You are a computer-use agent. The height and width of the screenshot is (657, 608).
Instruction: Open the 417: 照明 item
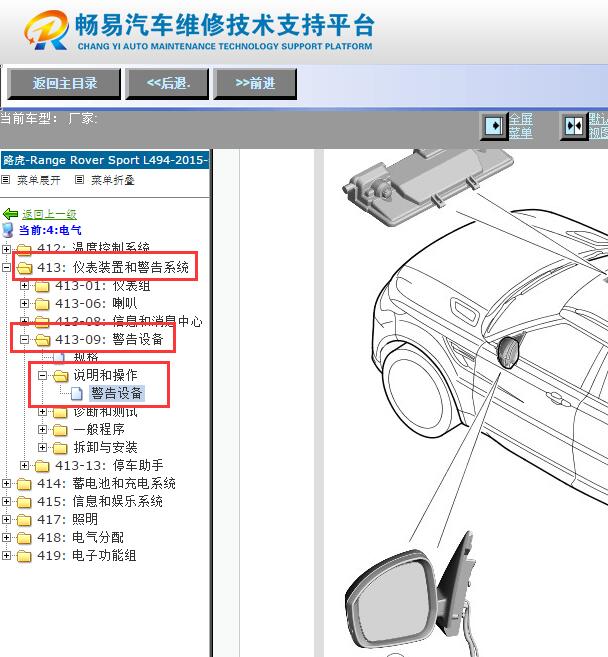67,519
